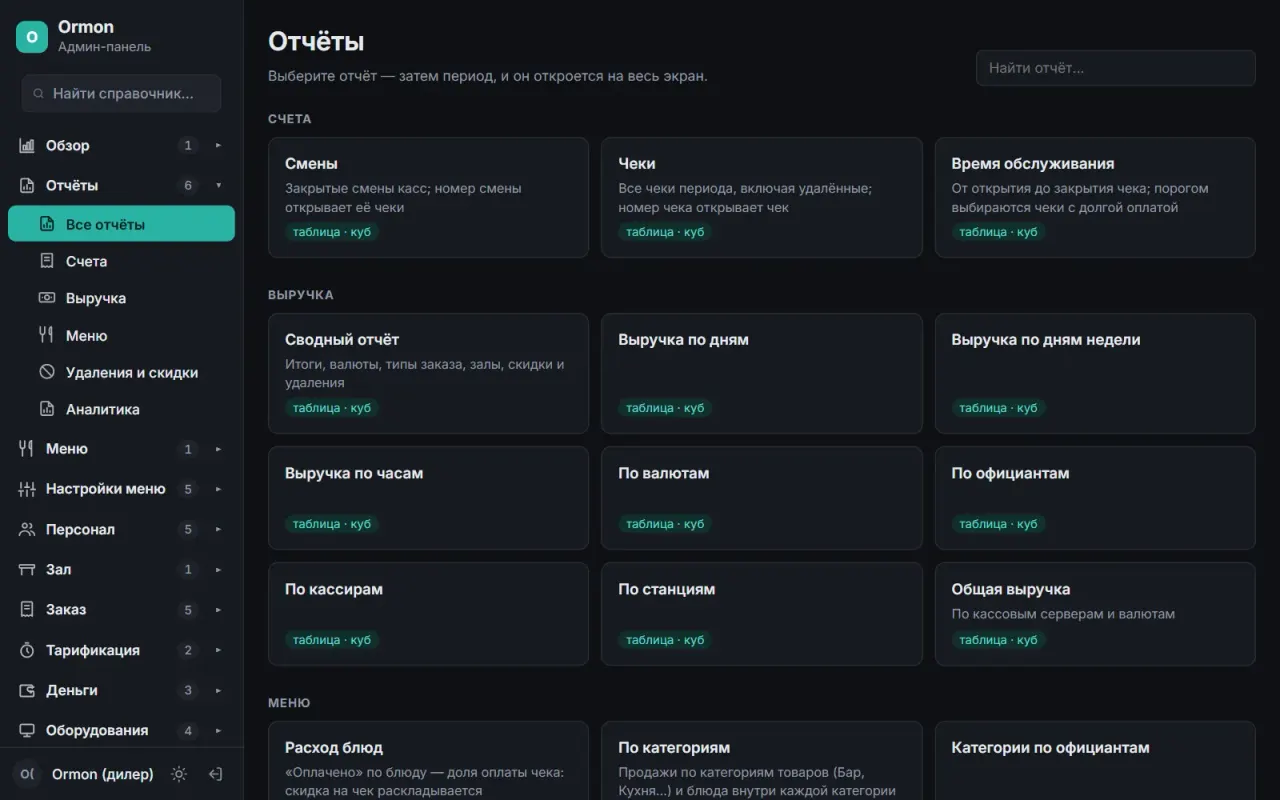Open the Смены report card
Screen dimensions: 1280x800
click(x=428, y=198)
